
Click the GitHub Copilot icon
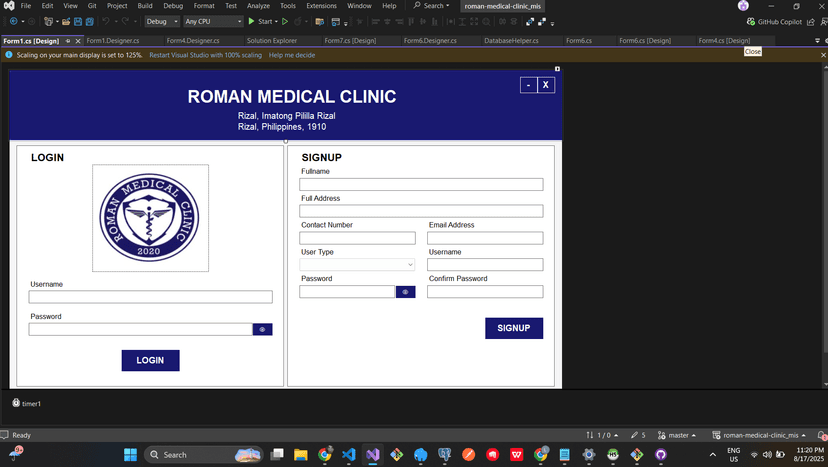click(x=750, y=22)
